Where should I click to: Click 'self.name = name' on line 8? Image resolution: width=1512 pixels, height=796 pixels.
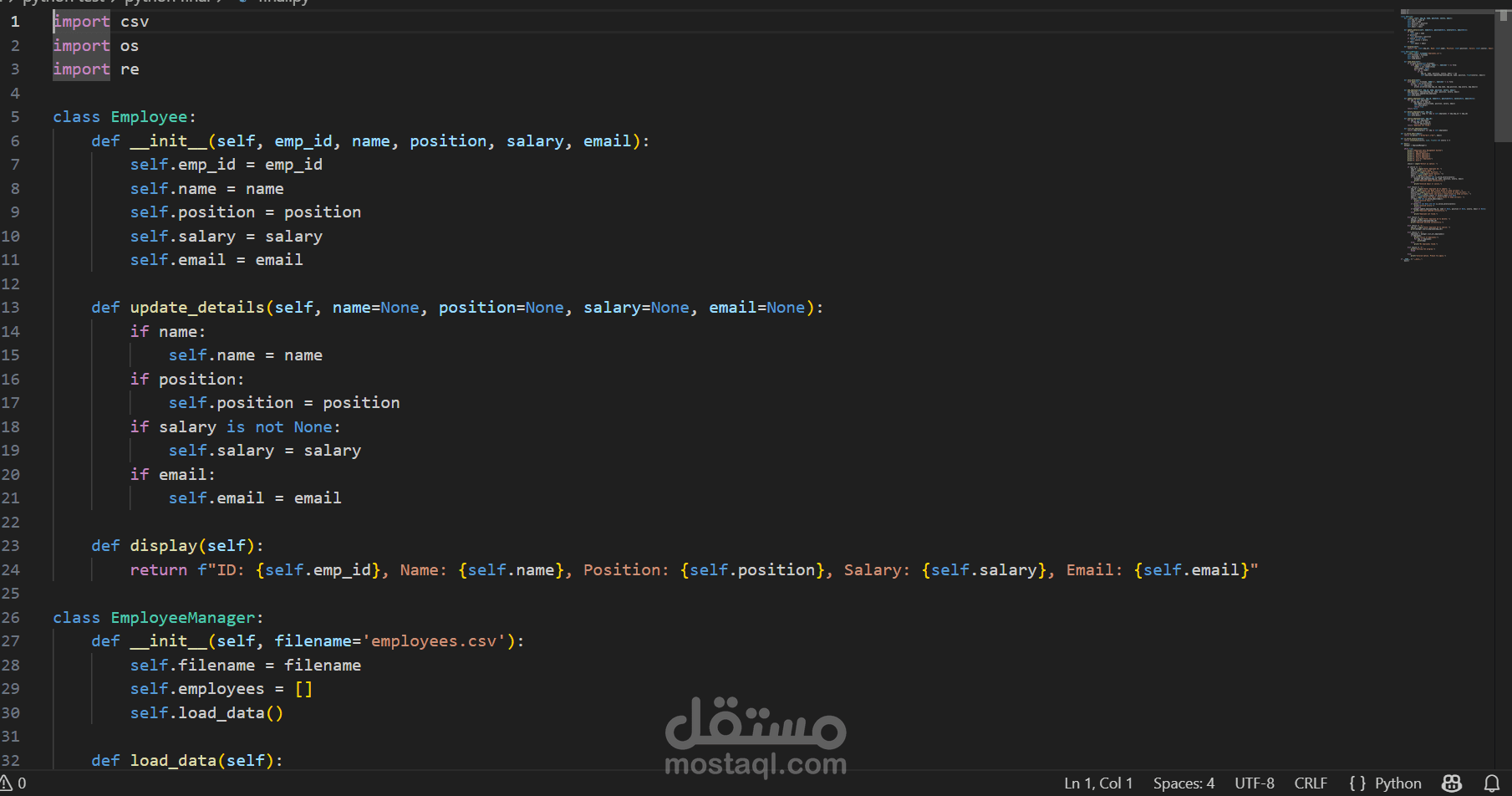point(207,189)
